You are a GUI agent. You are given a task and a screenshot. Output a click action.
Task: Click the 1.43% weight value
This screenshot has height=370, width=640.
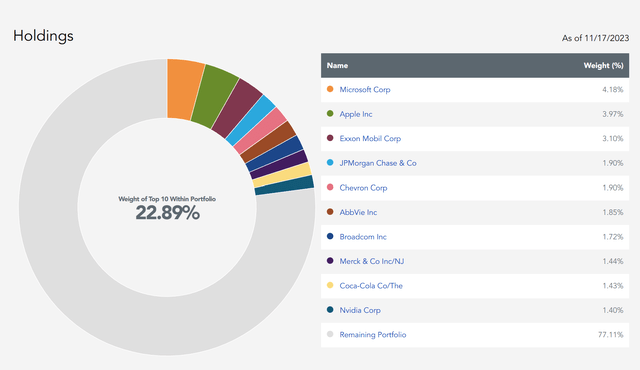(x=613, y=286)
